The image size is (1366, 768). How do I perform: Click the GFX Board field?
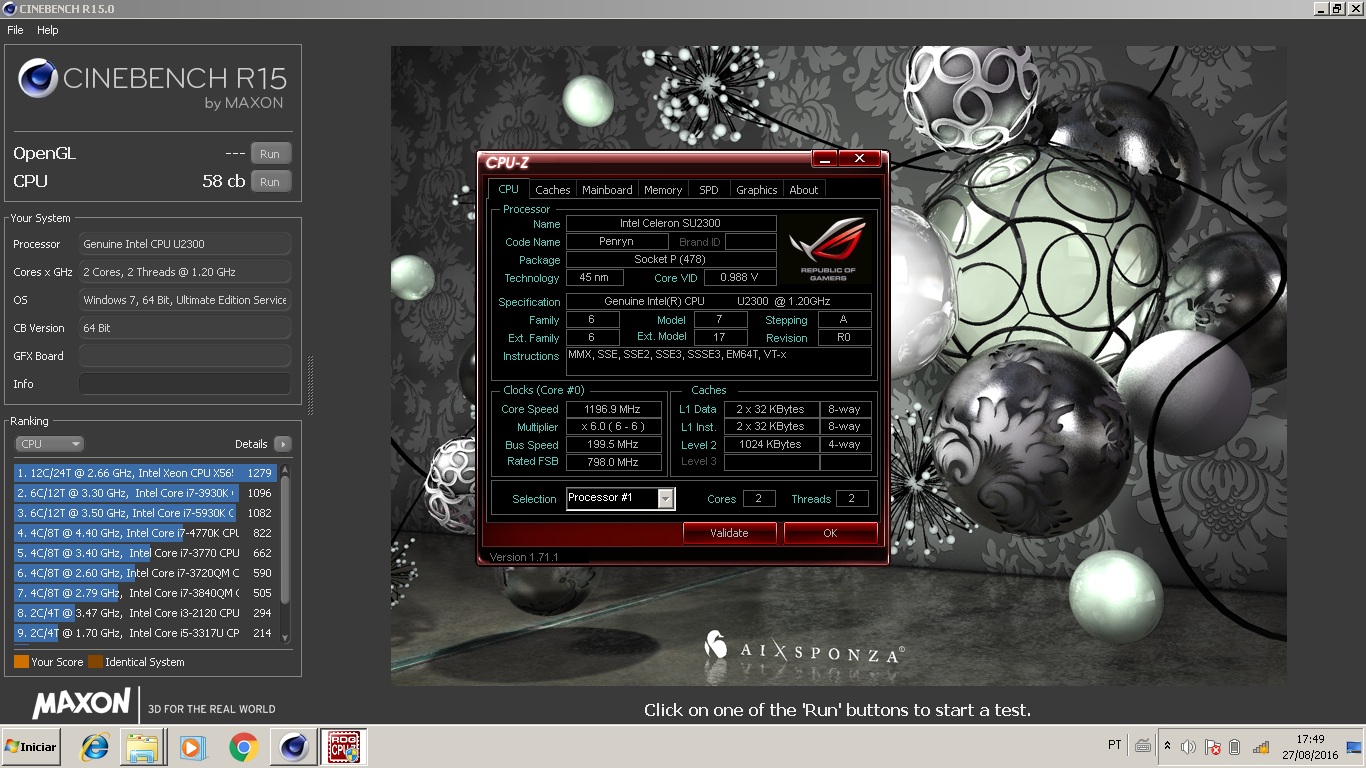(185, 356)
